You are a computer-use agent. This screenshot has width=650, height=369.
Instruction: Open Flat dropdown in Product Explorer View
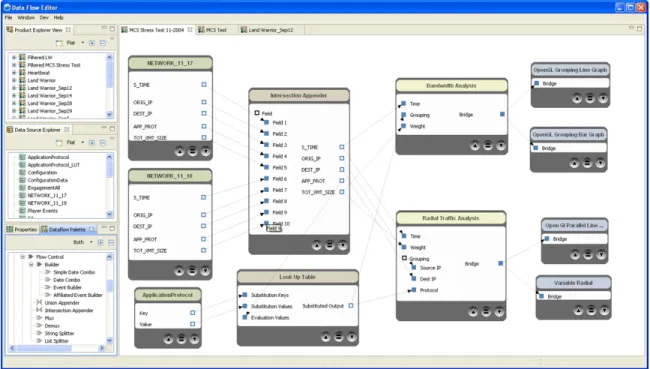pos(82,43)
